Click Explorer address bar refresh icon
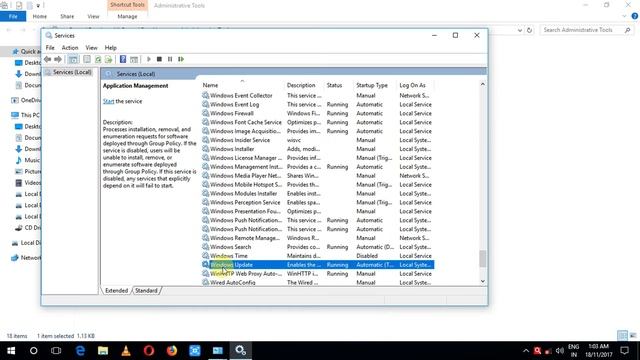The image size is (640, 360). click(x=529, y=30)
